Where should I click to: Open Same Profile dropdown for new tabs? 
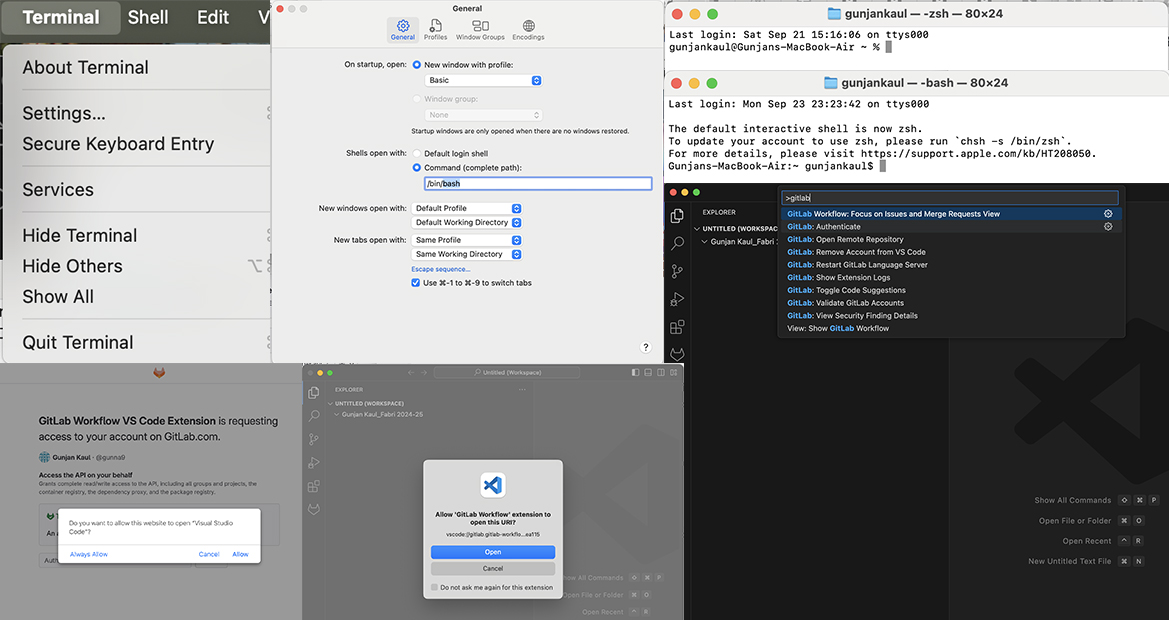pos(467,240)
